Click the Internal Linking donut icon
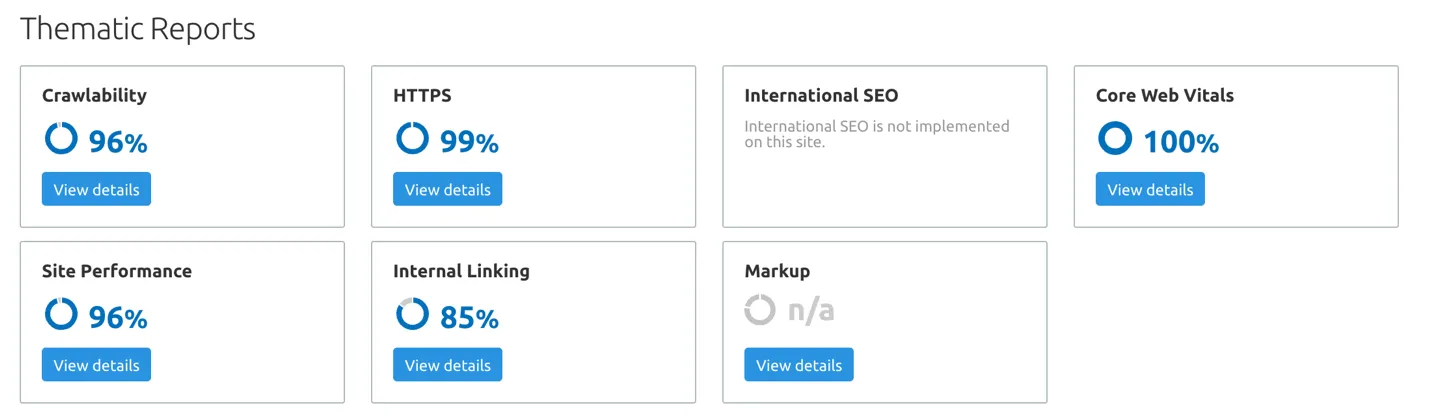The width and height of the screenshot is (1429, 418). (x=412, y=314)
